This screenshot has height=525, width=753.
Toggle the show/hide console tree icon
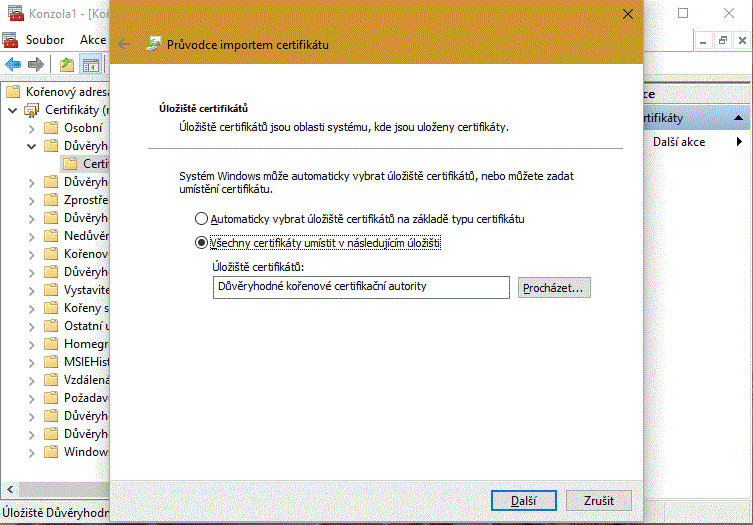click(x=91, y=65)
